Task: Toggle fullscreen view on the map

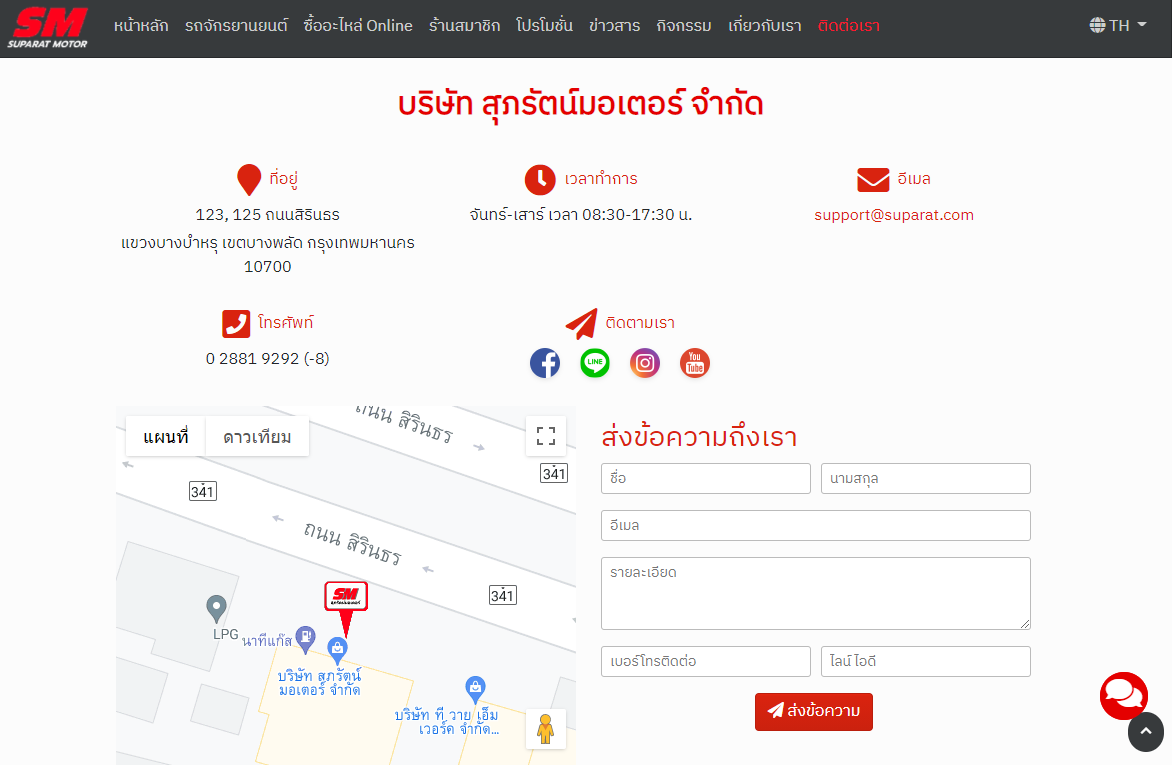Action: coord(546,436)
